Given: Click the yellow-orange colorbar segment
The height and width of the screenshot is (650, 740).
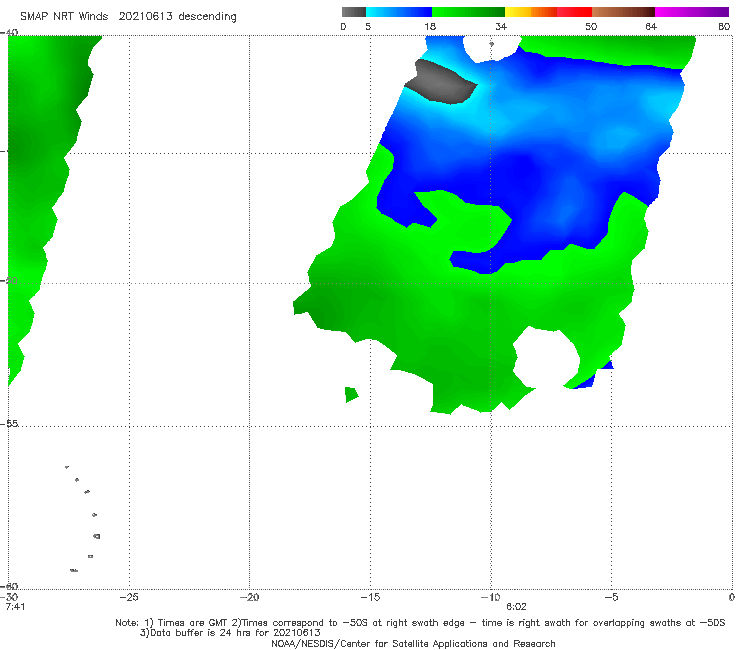Looking at the screenshot, I should tap(531, 12).
